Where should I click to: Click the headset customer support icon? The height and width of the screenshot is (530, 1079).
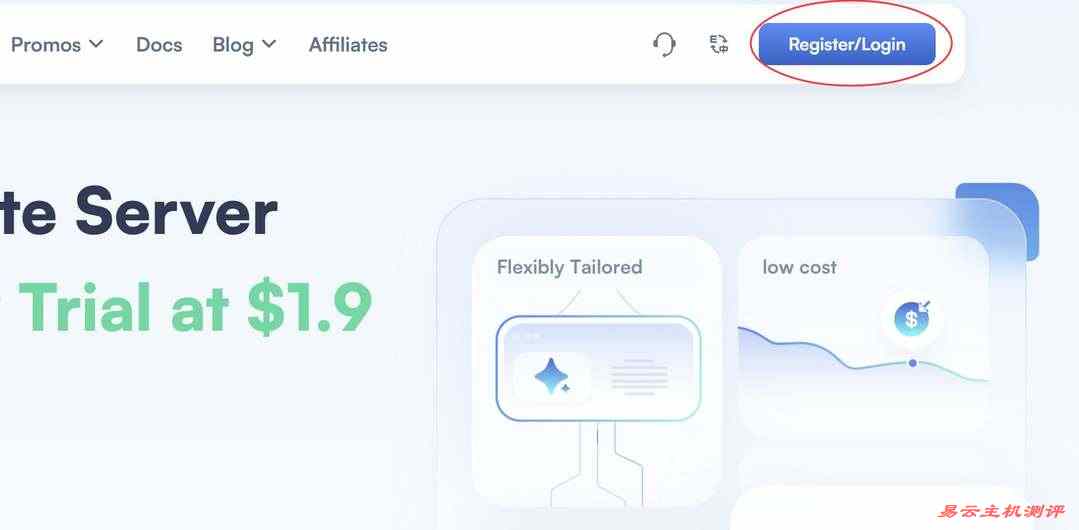coord(664,45)
